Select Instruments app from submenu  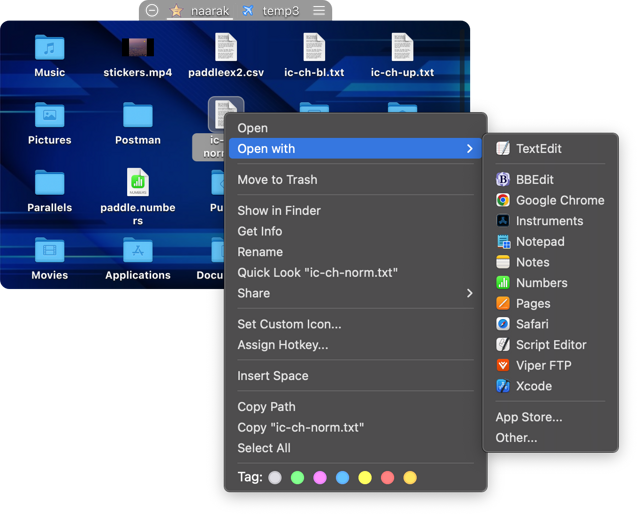[x=549, y=221]
